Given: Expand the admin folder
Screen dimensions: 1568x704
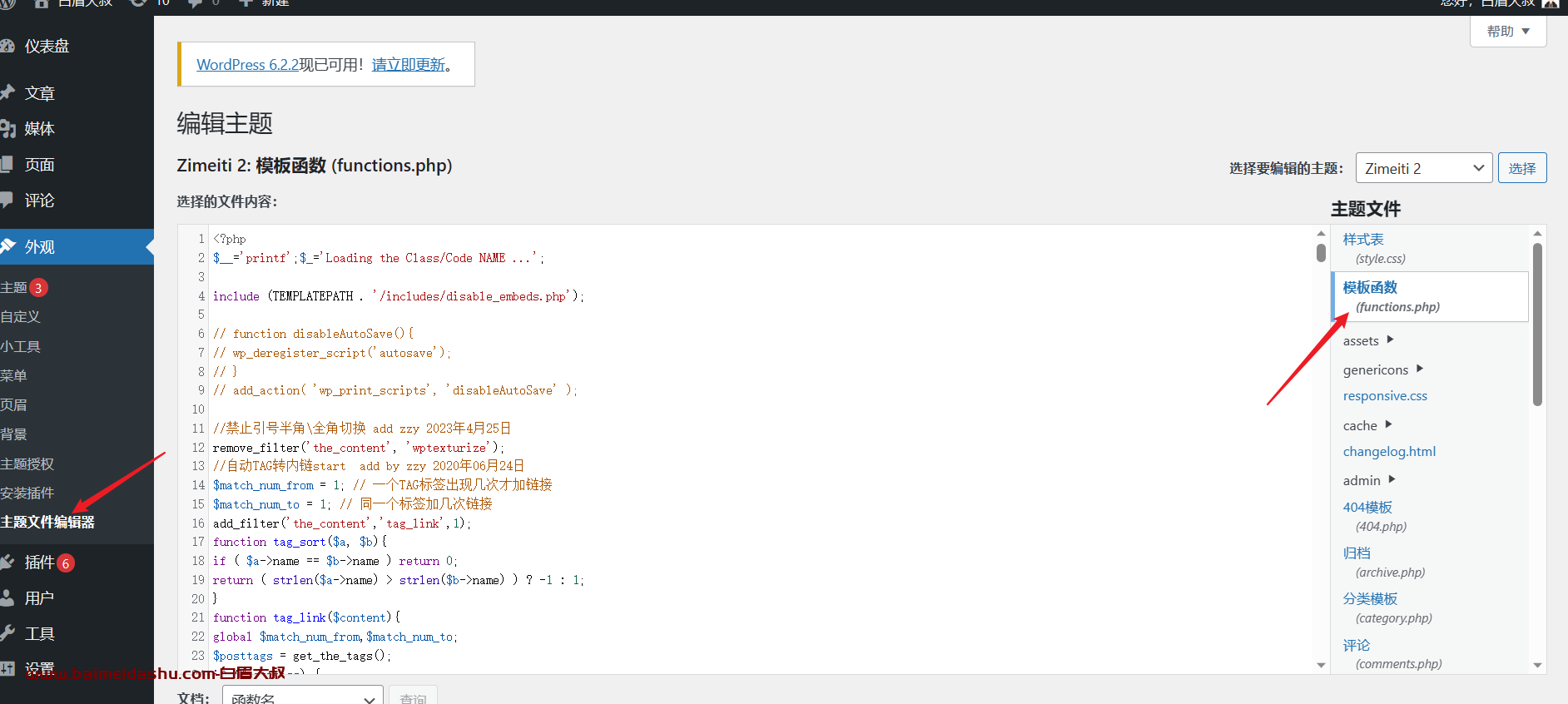Looking at the screenshot, I should pyautogui.click(x=1368, y=480).
